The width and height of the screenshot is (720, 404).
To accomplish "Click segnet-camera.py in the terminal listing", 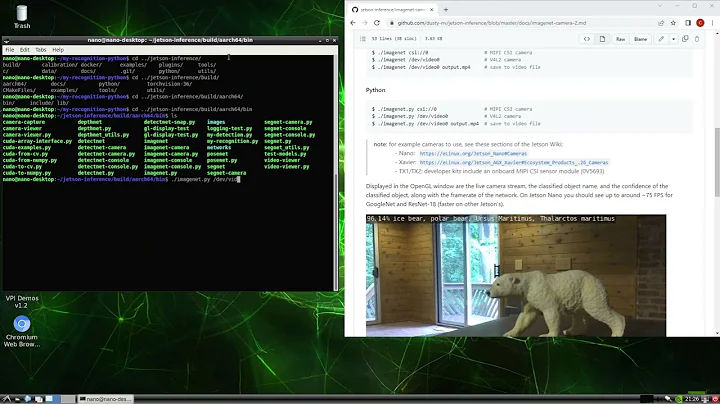I will coord(288,122).
